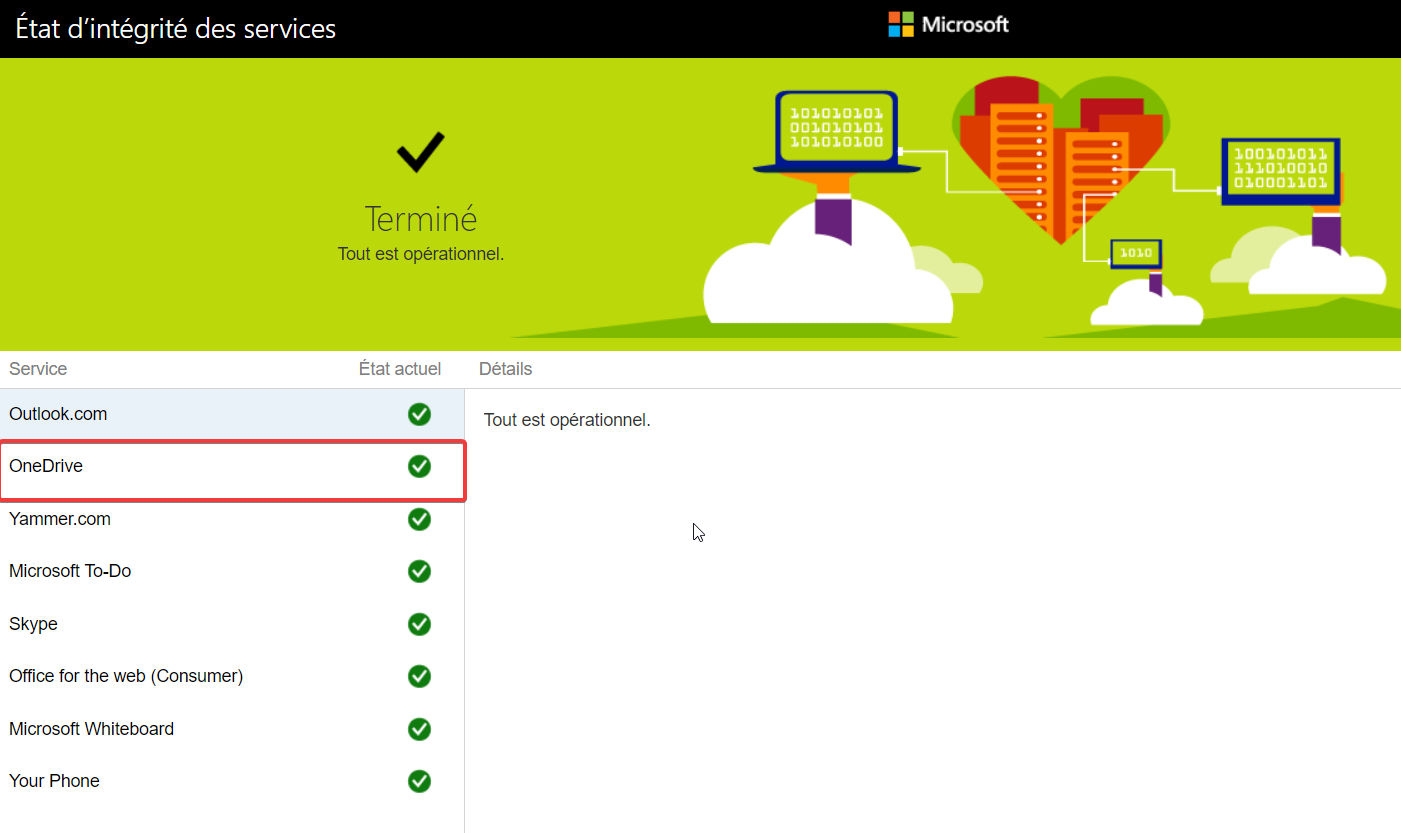Select the Outlook.com service row
The height and width of the screenshot is (833, 1401).
pyautogui.click(x=232, y=414)
